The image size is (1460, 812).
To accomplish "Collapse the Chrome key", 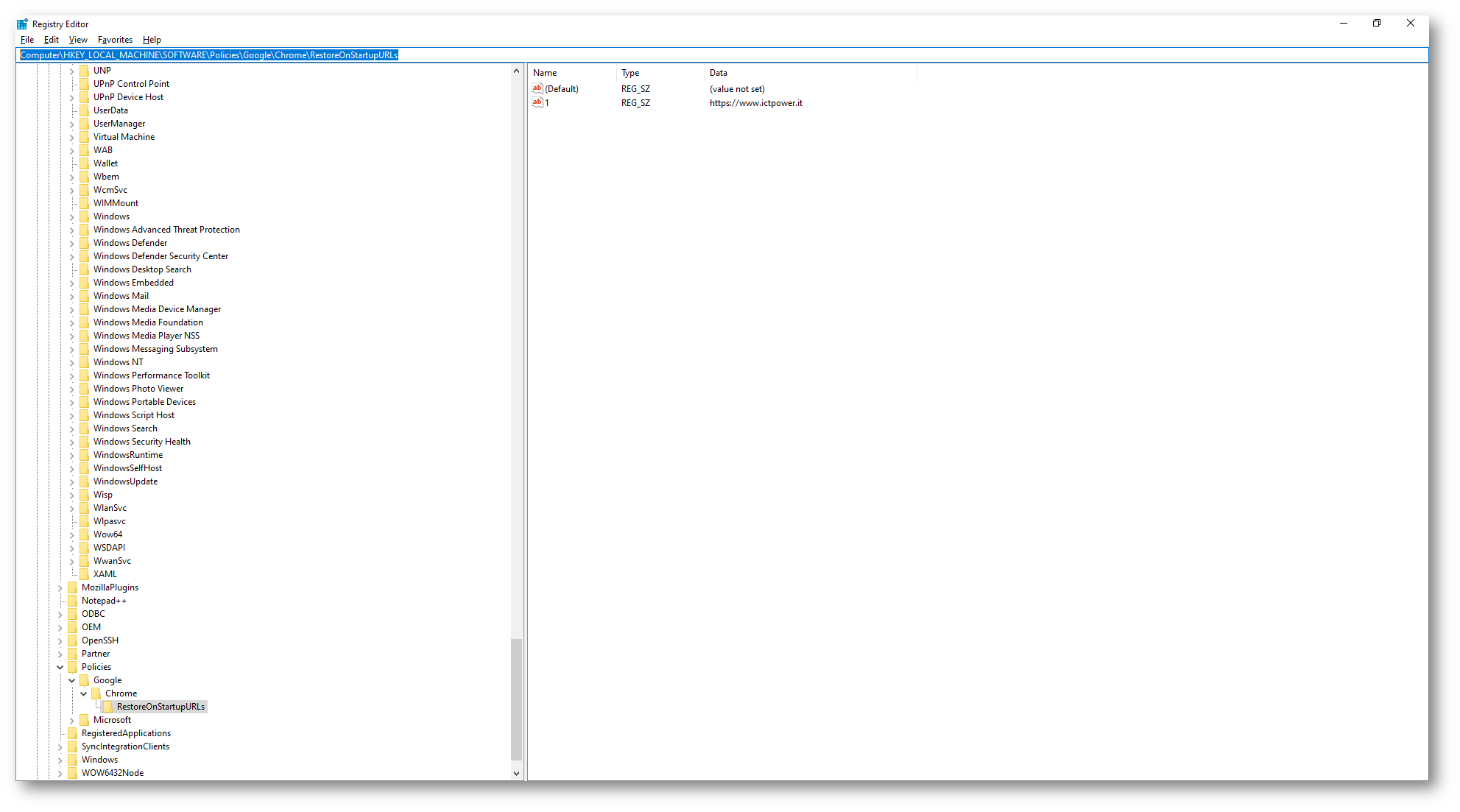I will 84,693.
